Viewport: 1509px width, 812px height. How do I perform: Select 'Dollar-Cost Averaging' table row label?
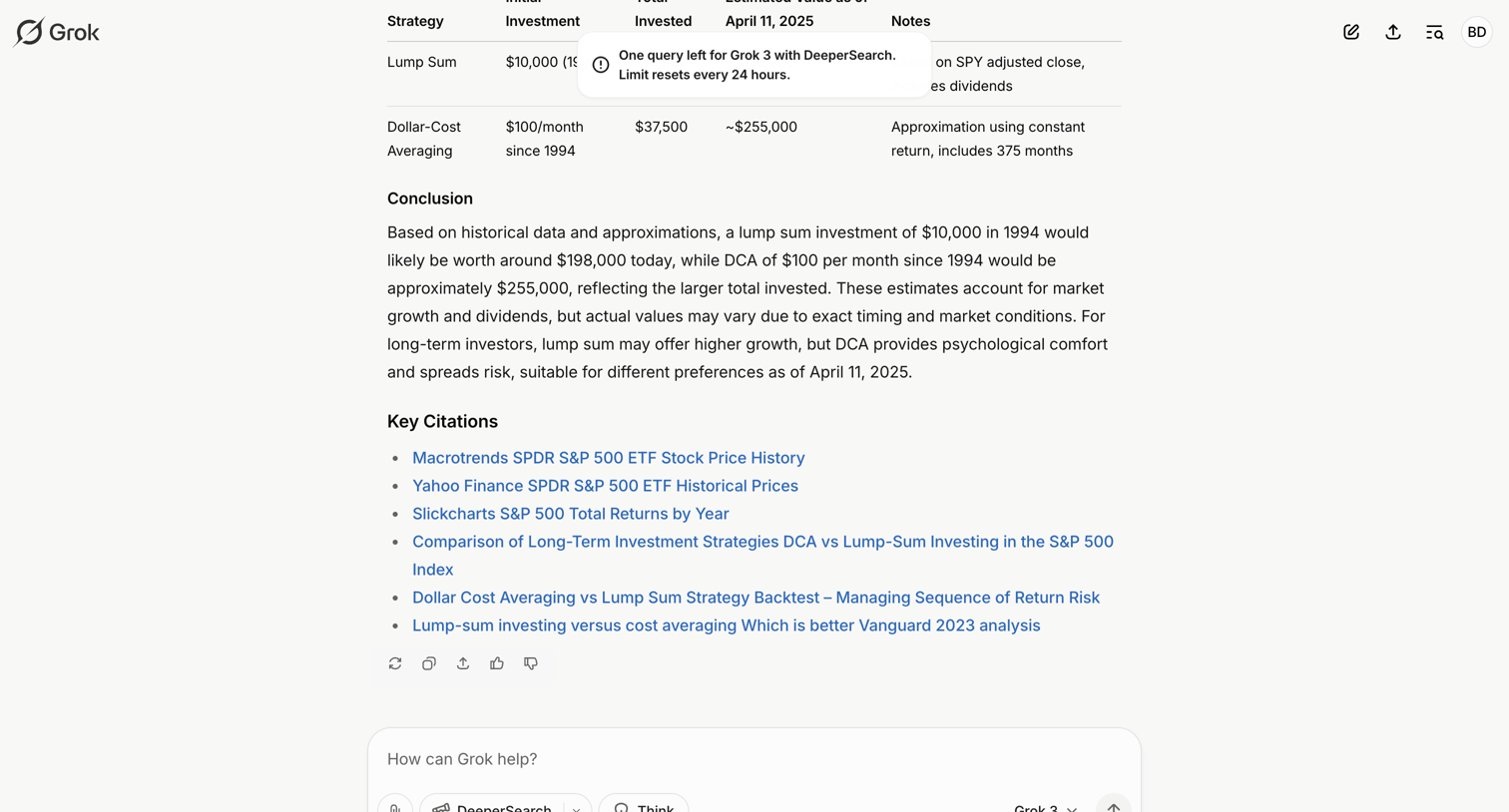[424, 139]
